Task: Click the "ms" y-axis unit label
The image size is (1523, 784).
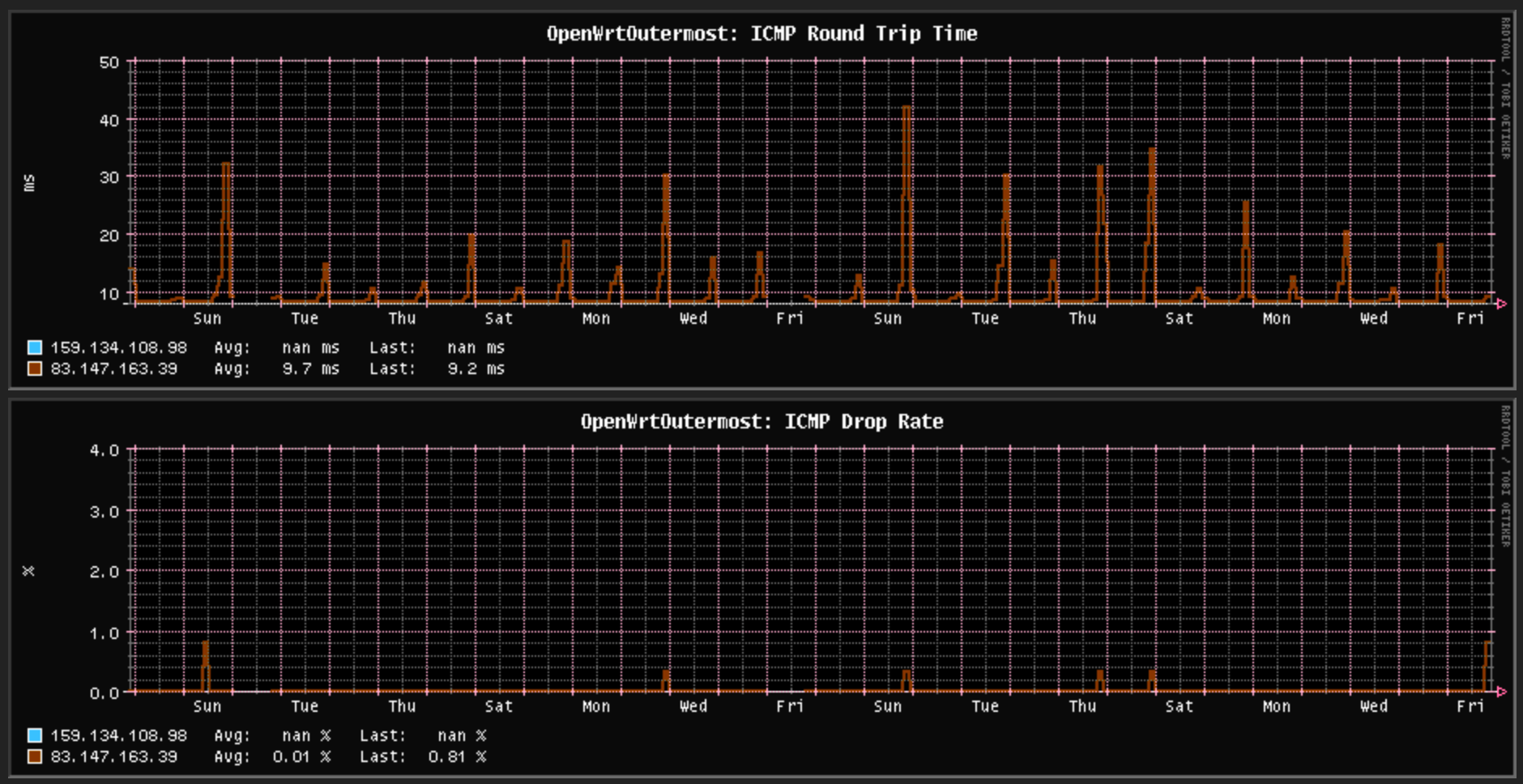Action: [29, 183]
